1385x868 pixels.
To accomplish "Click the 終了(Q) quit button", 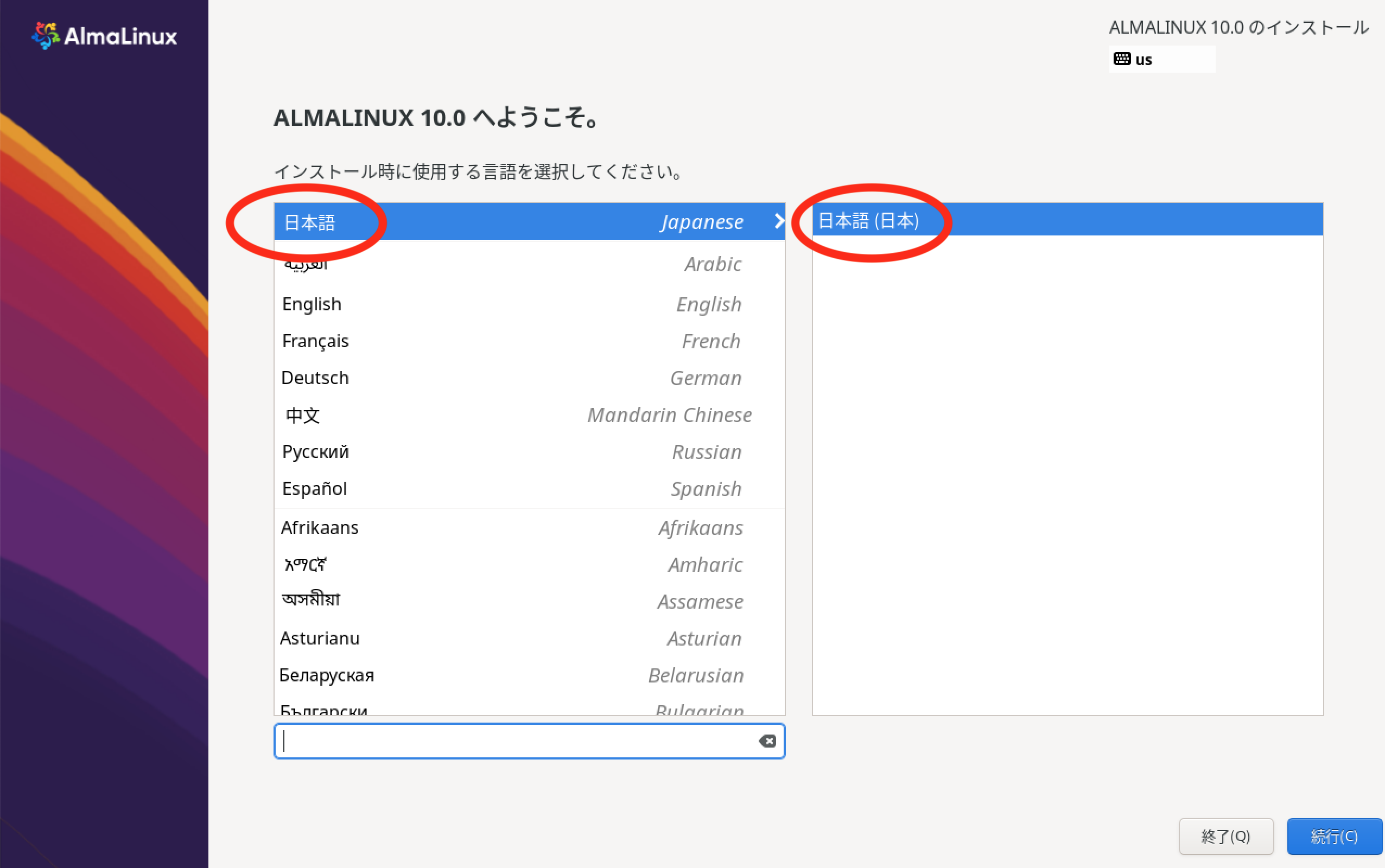I will coord(1226,837).
